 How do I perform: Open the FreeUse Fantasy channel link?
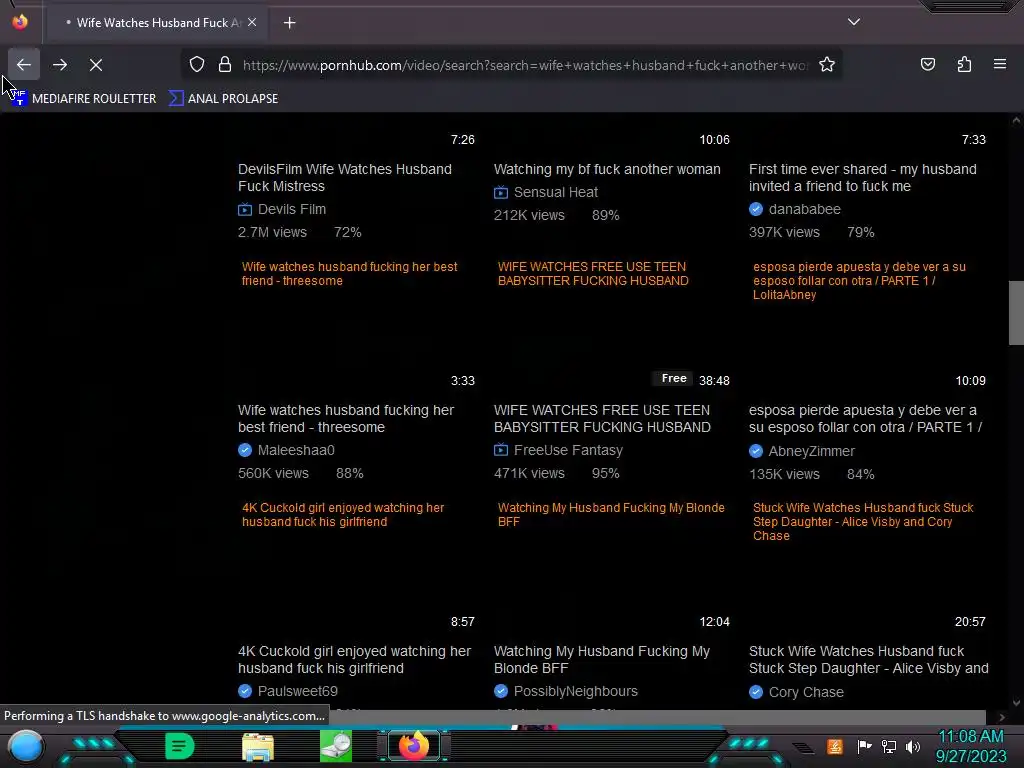pos(568,450)
